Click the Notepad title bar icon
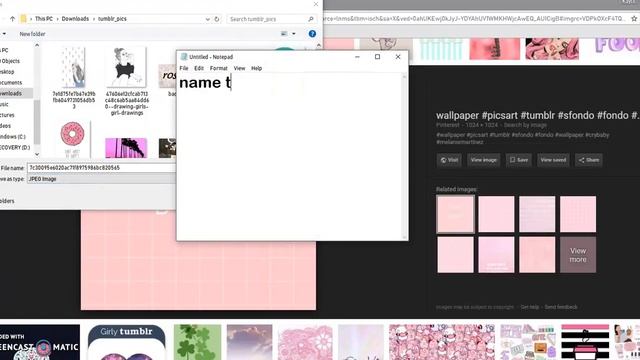640x360 pixels. point(184,57)
